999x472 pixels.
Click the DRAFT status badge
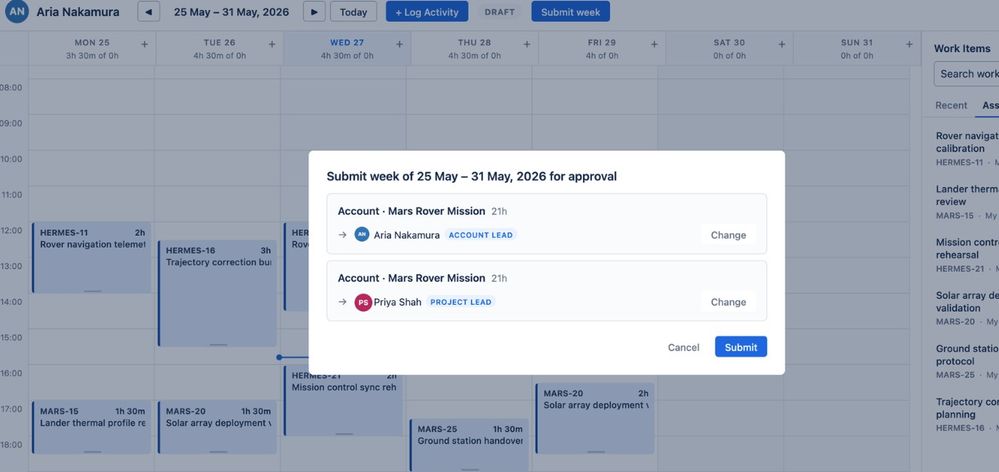[500, 11]
